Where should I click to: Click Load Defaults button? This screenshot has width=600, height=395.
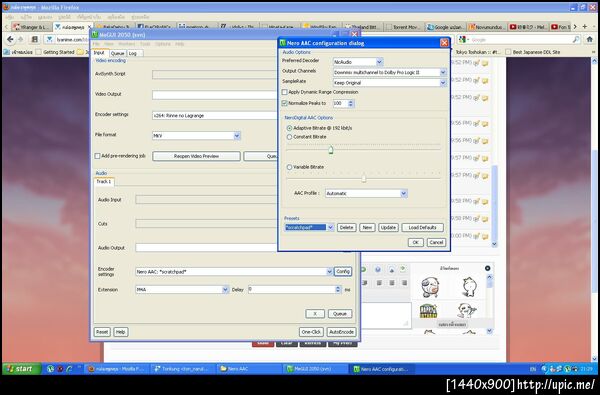pos(422,227)
